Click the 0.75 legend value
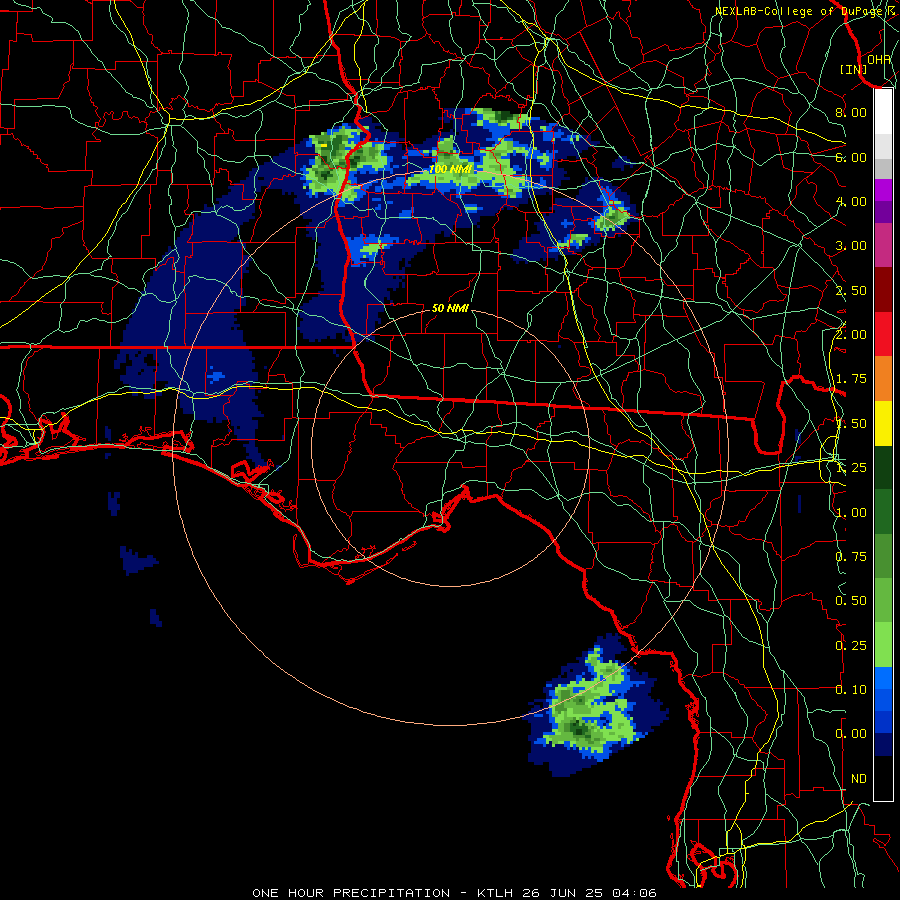 [x=851, y=557]
